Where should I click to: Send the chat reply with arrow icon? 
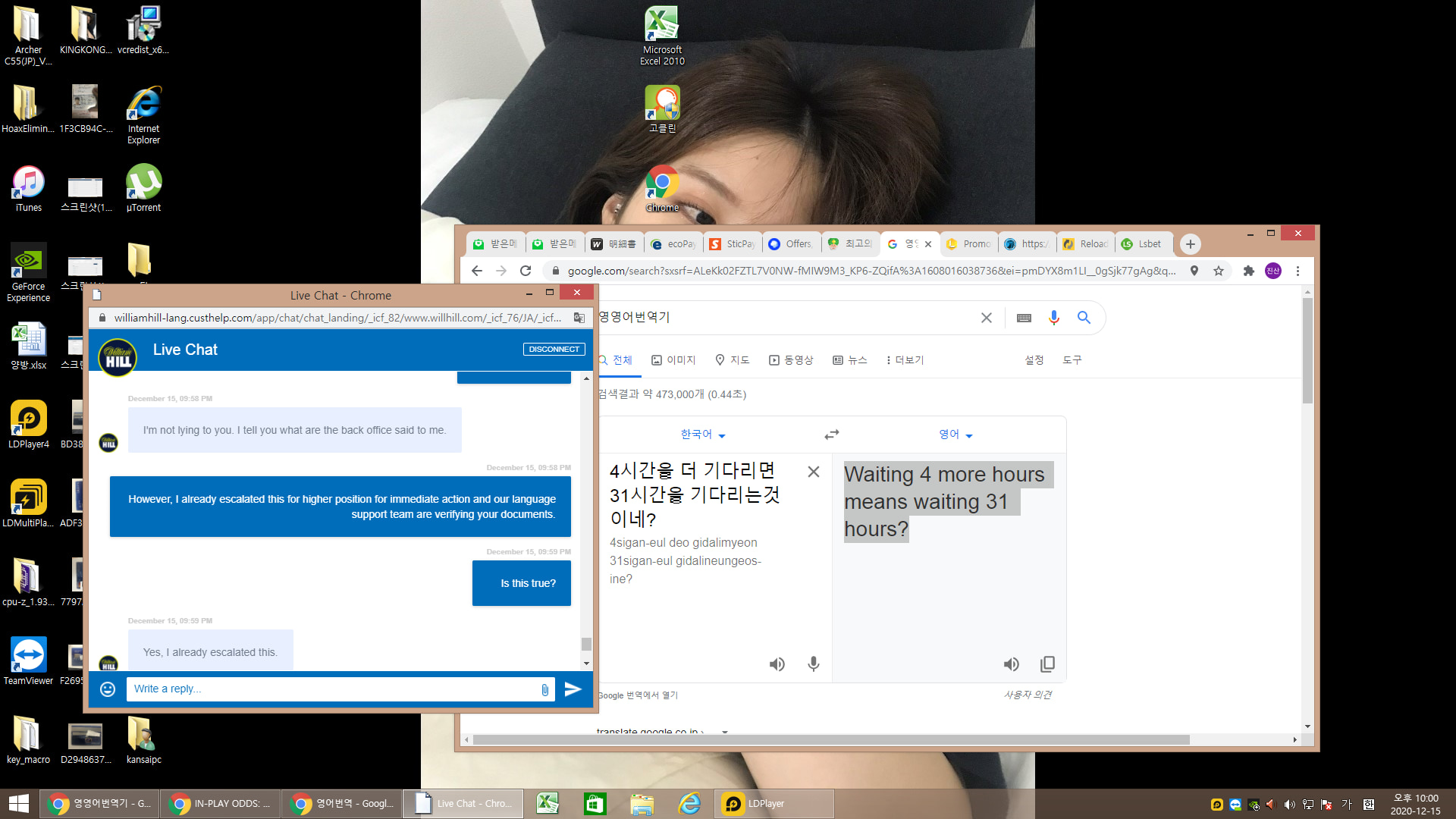pos(573,689)
